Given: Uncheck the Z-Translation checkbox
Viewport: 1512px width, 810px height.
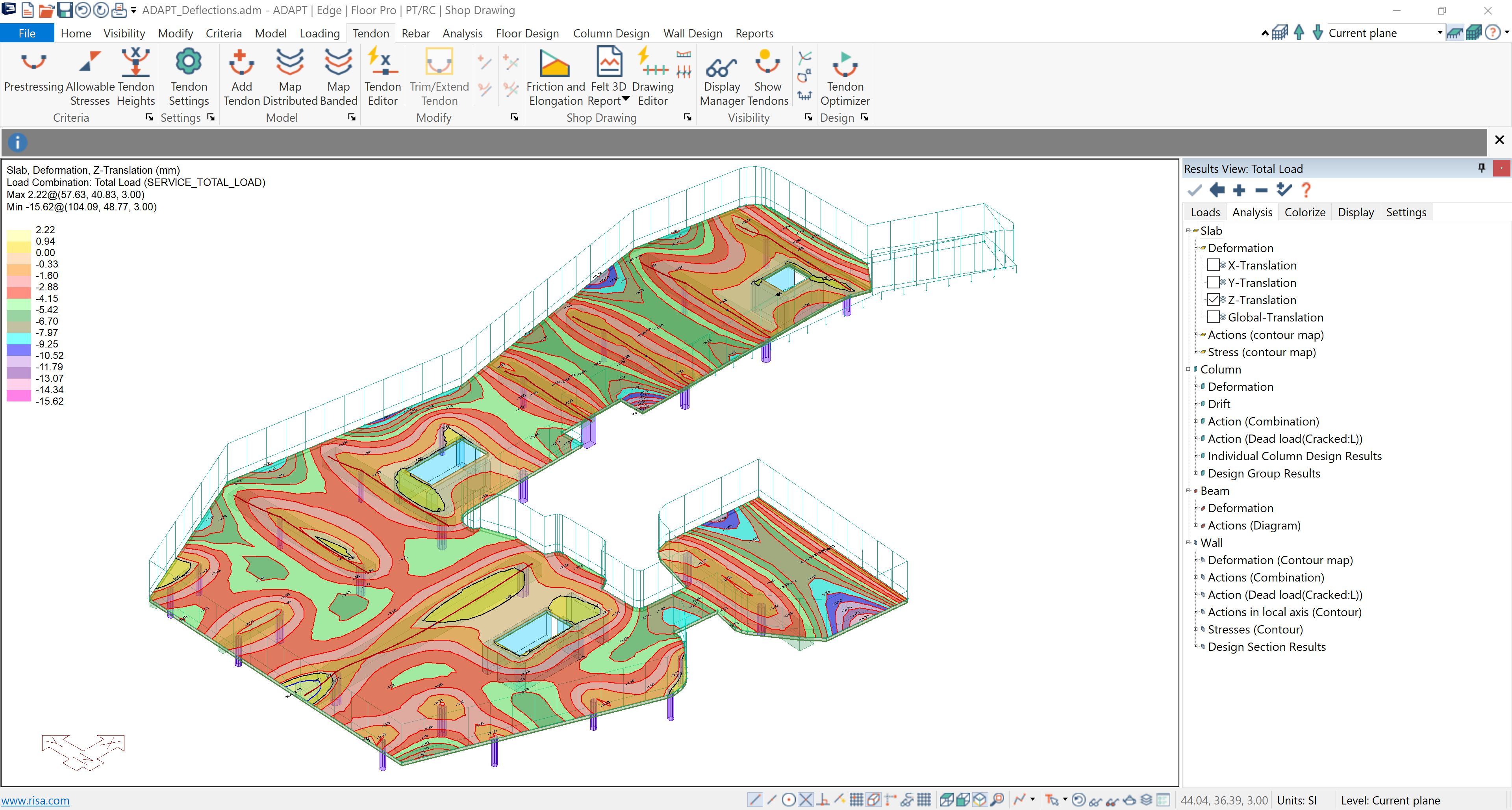Looking at the screenshot, I should pos(1213,300).
